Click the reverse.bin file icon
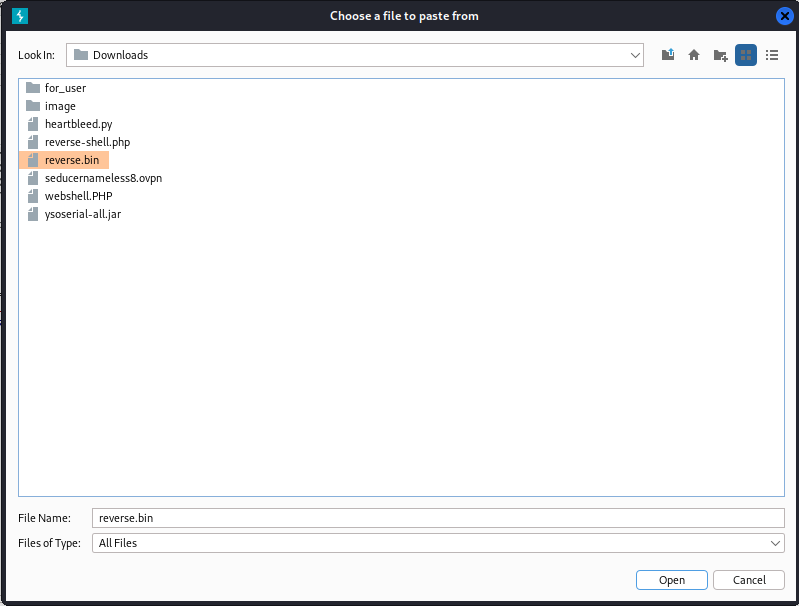 click(33, 160)
